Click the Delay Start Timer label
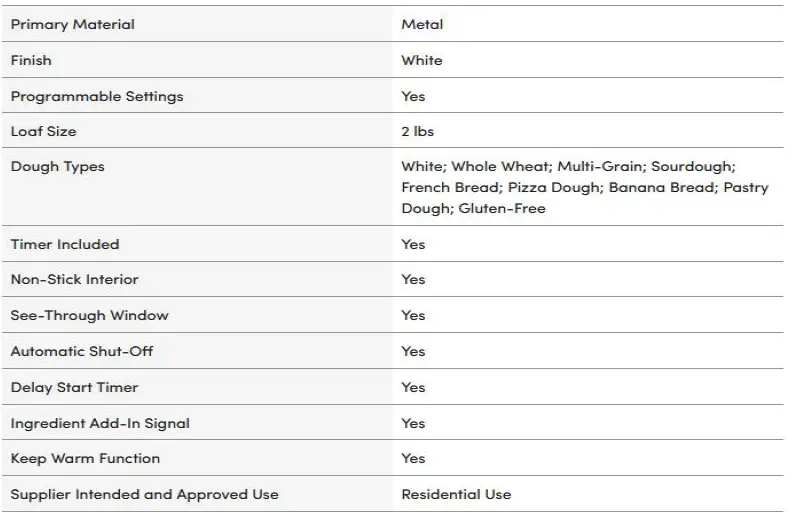 pos(74,387)
